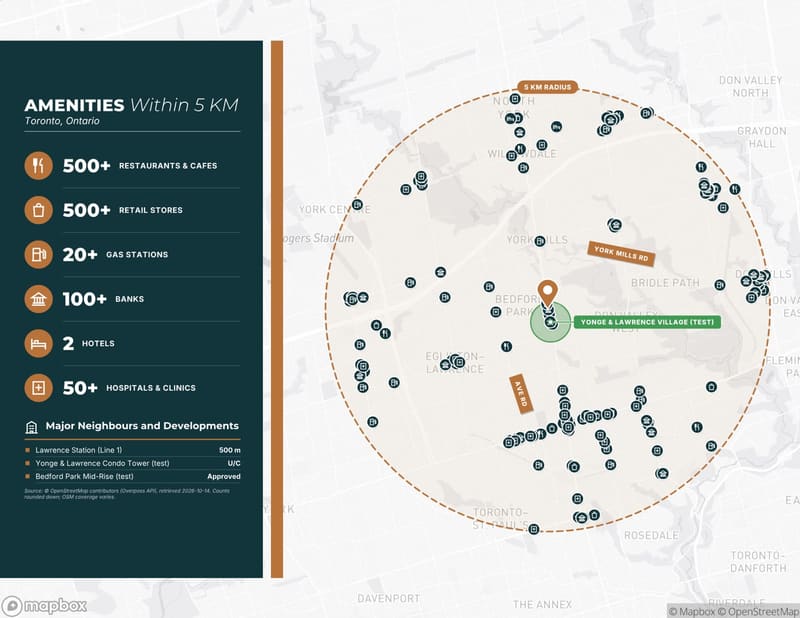
Task: Click the source attribution footnote text
Action: point(127,493)
